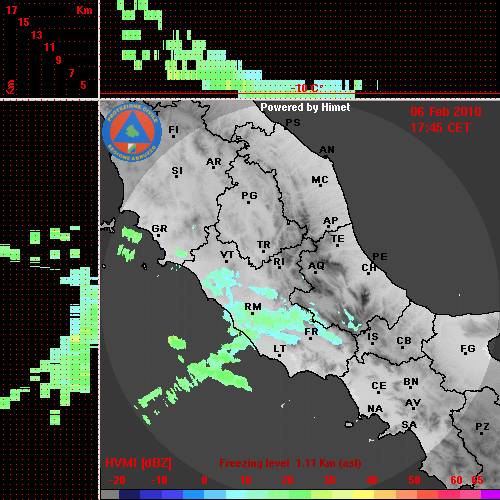Viewport: 500px width, 500px height.
Task: Click the PS city label
Action: coord(293,123)
